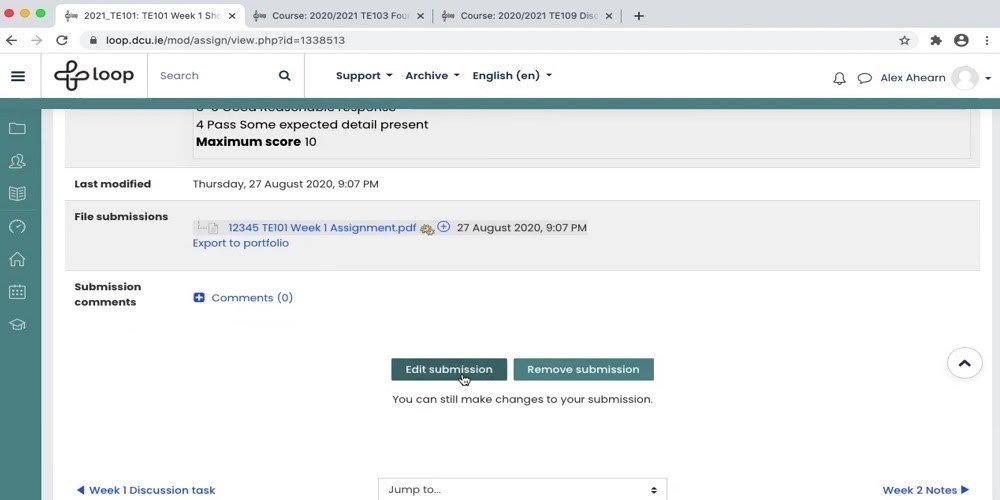The image size is (1000, 500).
Task: Switch to the TE109 course browser tab
Action: coord(526,15)
